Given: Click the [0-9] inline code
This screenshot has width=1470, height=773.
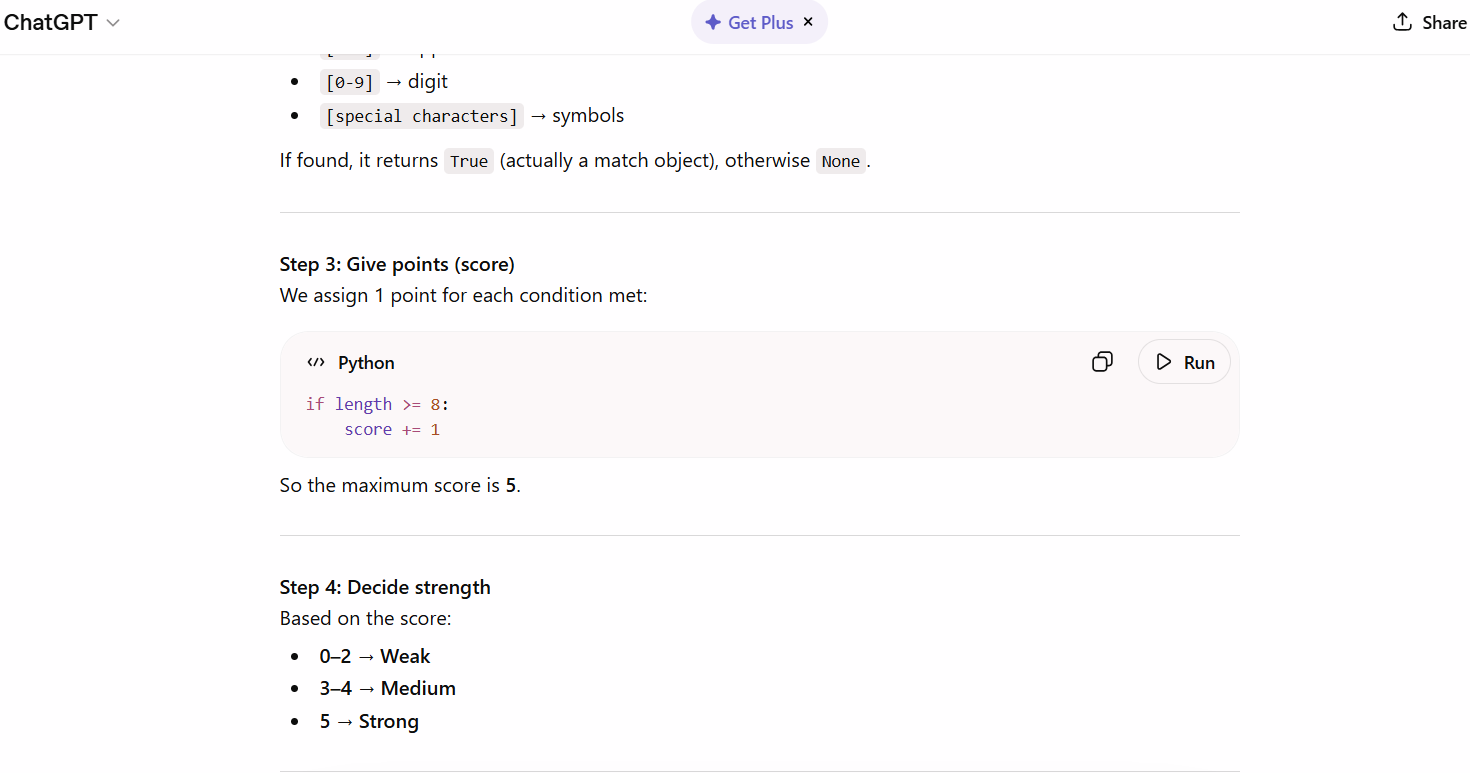Looking at the screenshot, I should 350,82.
